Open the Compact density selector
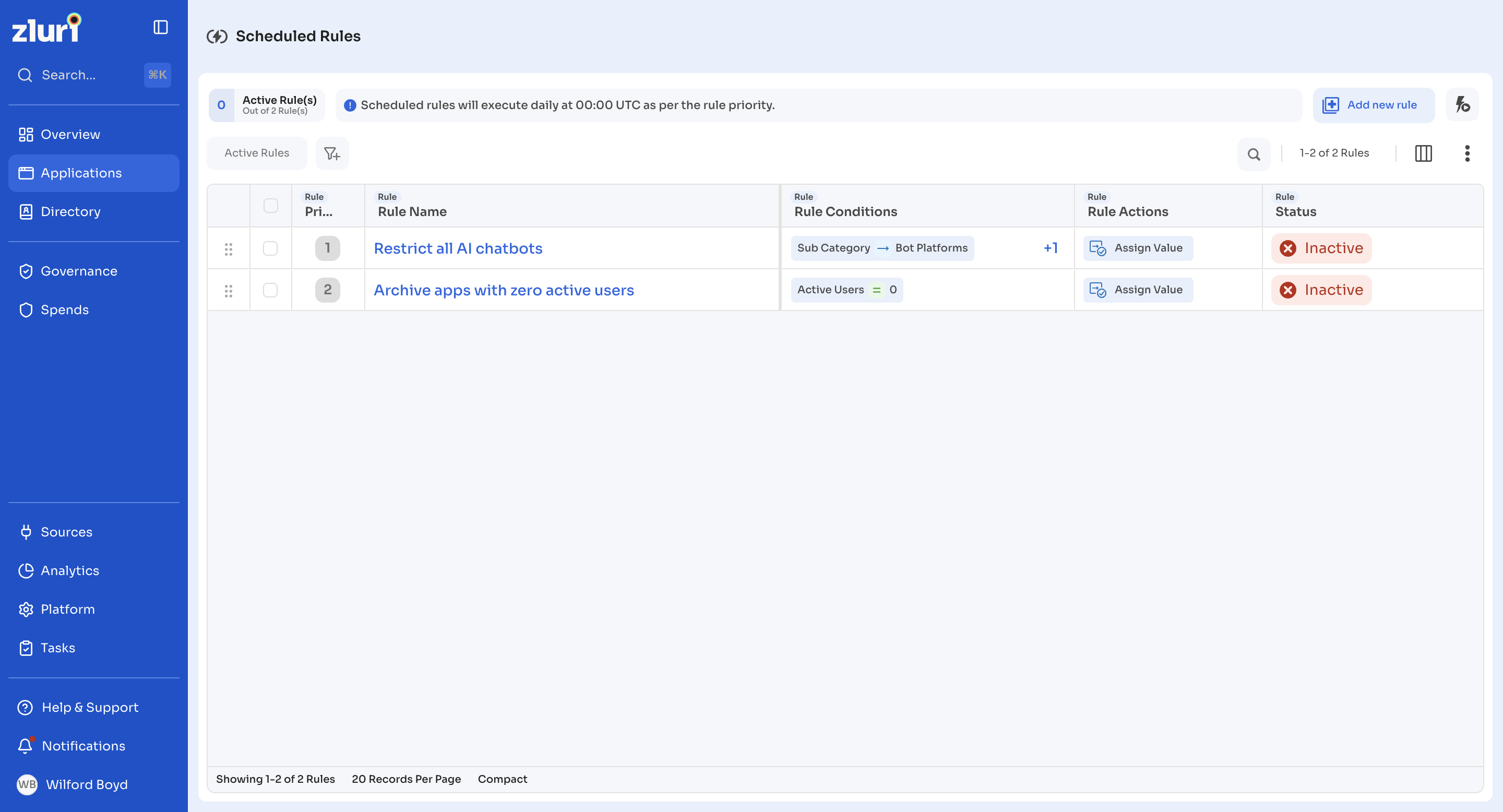 click(x=503, y=779)
